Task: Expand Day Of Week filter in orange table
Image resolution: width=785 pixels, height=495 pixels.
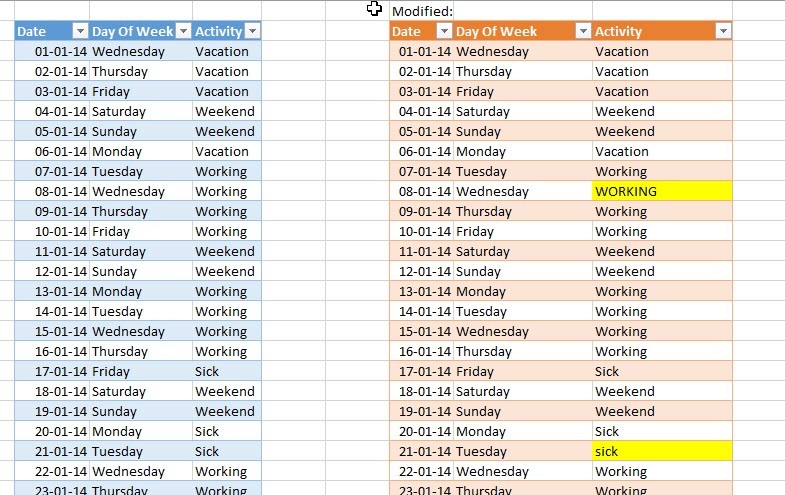Action: pos(583,31)
